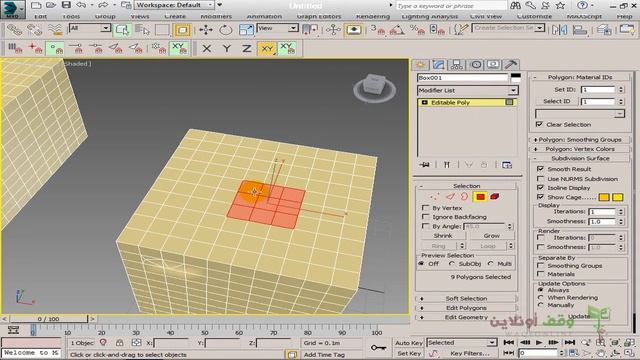Expand the Edit Geometry rollout

466,317
